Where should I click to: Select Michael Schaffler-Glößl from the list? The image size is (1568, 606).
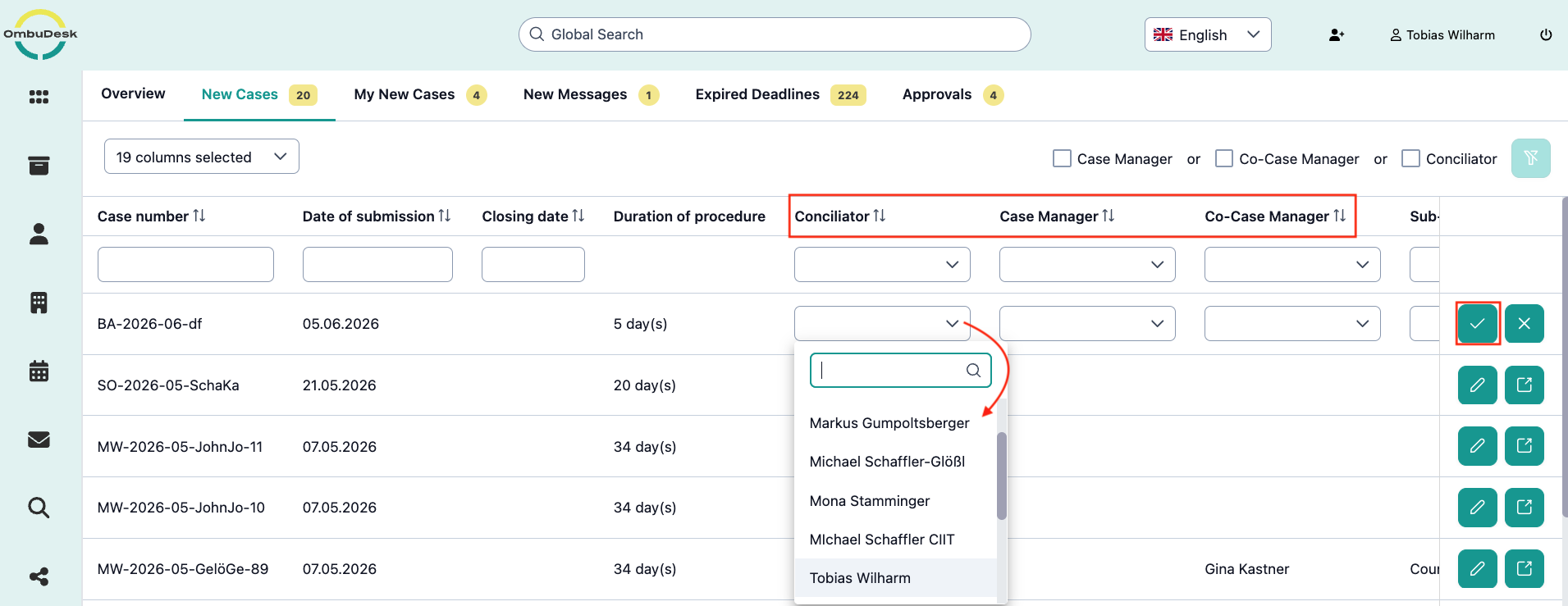[895, 462]
